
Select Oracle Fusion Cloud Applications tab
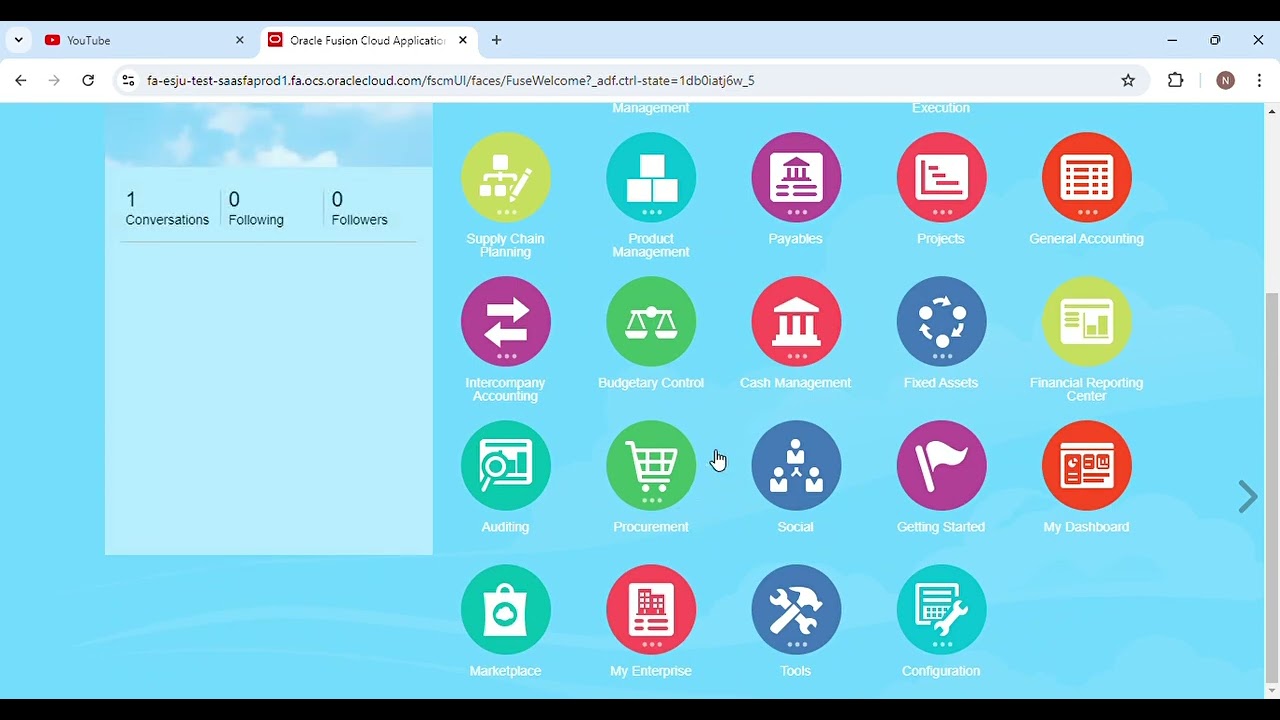pos(368,40)
